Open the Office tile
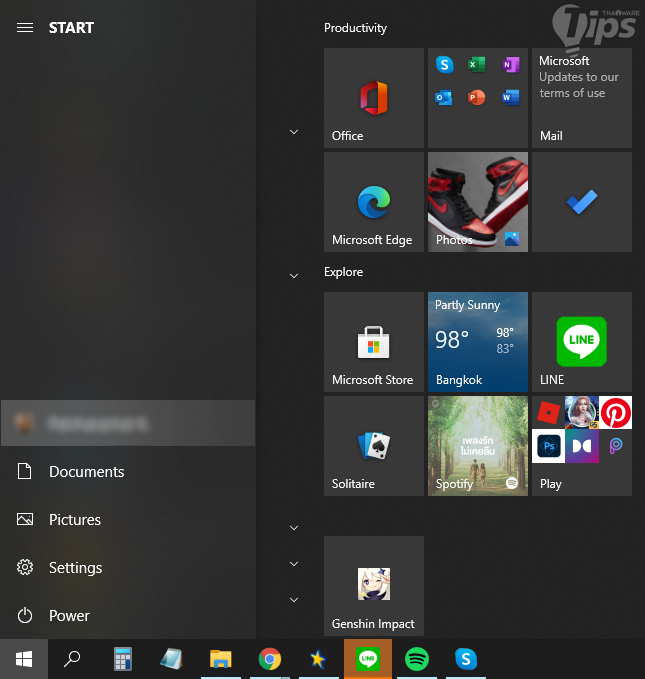 pos(374,98)
